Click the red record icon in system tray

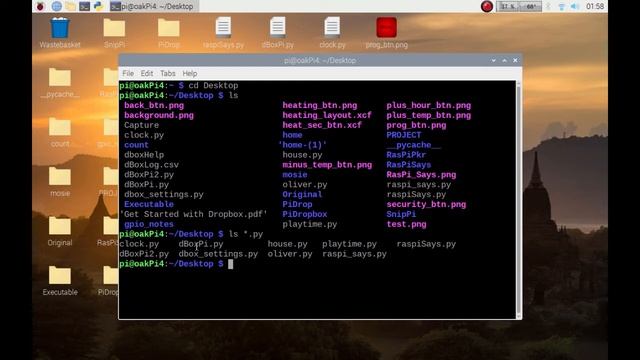coord(487,6)
